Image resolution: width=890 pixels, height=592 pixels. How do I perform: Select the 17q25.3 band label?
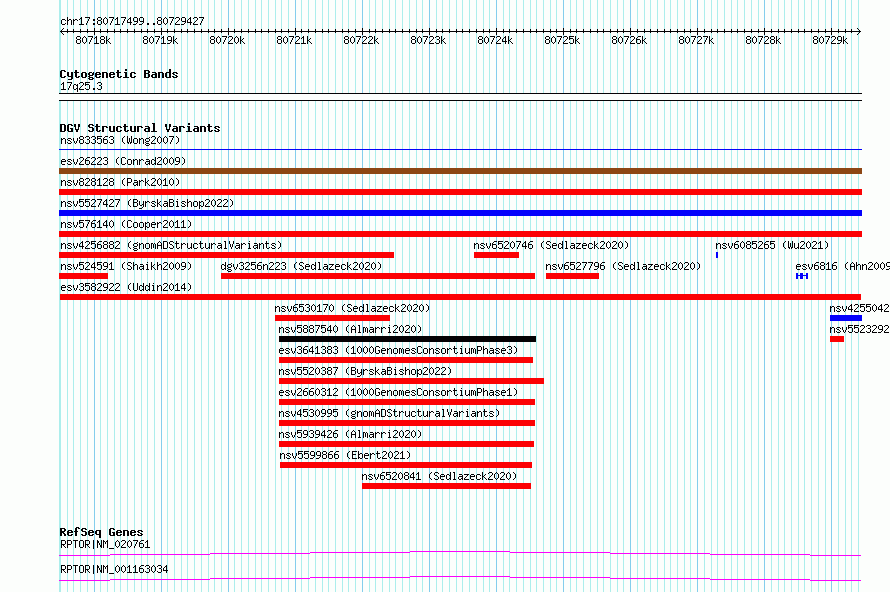(x=81, y=86)
